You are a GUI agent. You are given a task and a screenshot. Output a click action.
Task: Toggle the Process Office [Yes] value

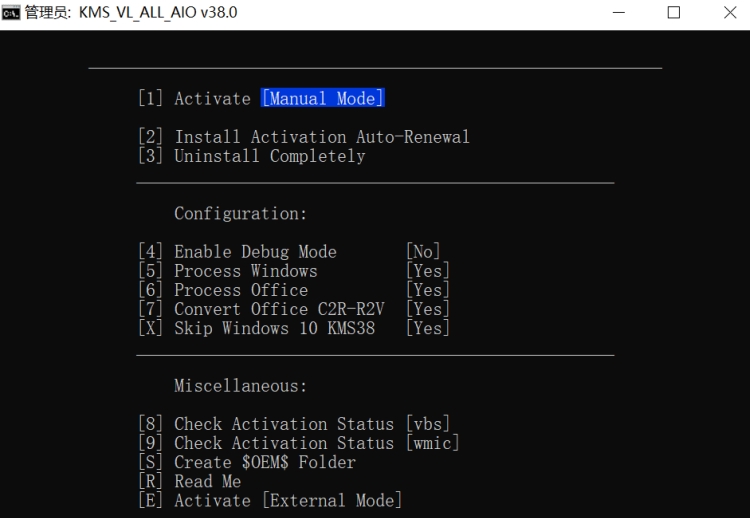427,290
